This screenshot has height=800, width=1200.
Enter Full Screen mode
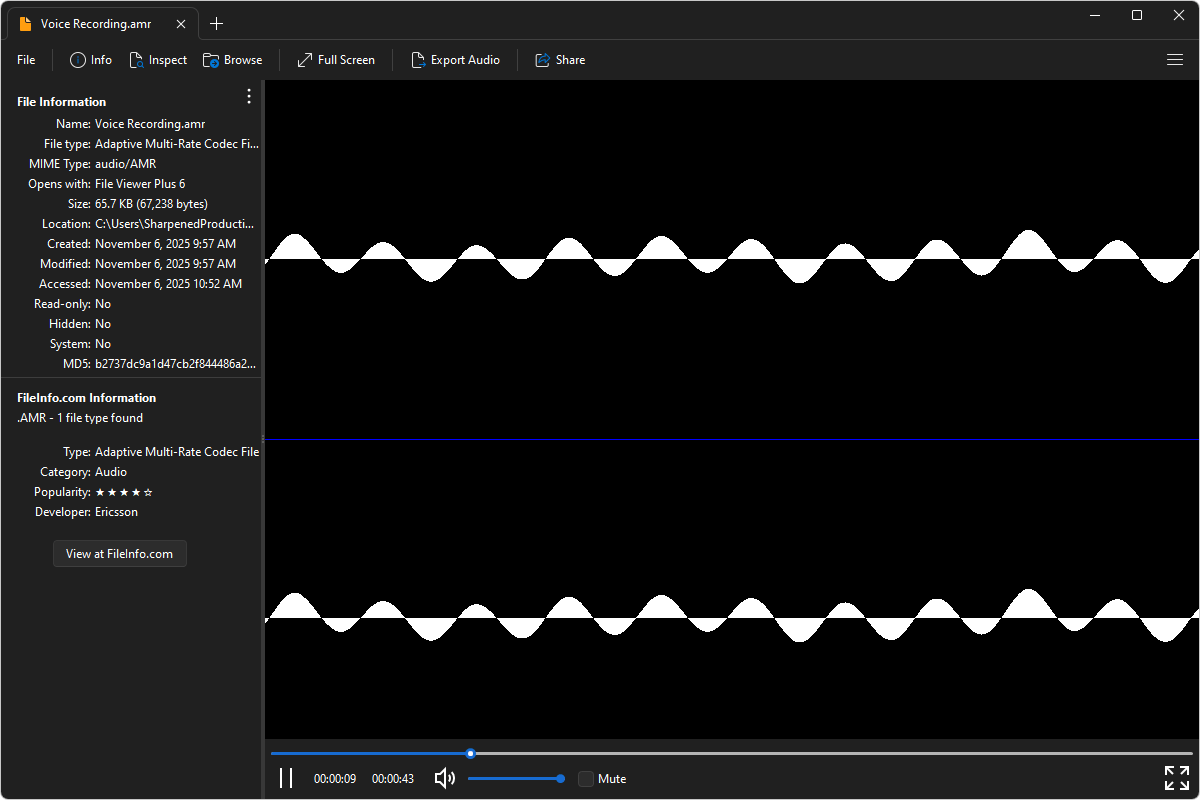point(335,60)
